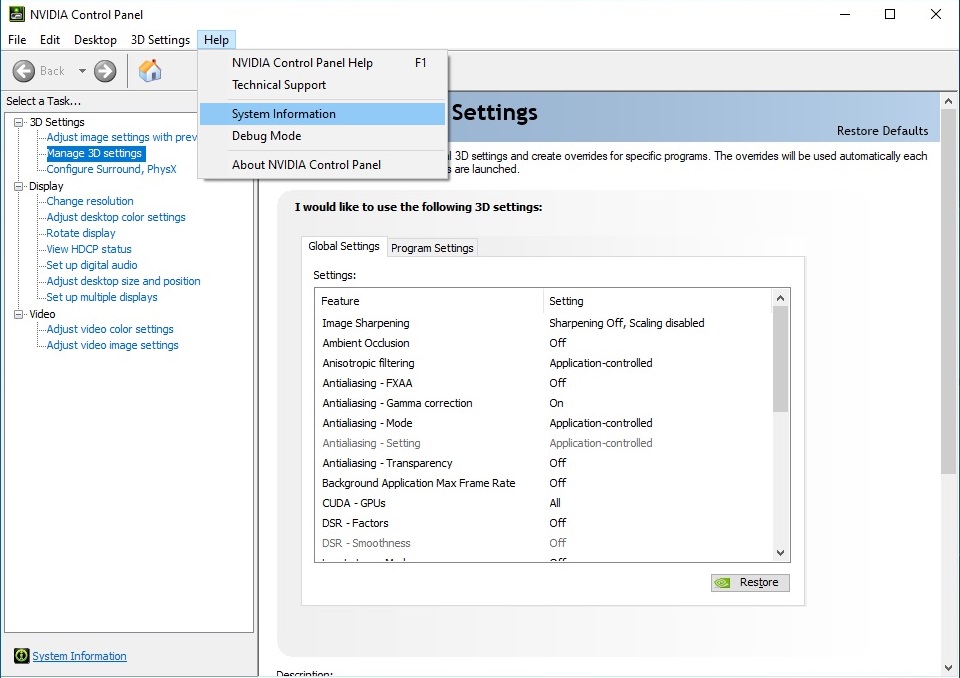Switch to the Program Settings tab

tap(432, 248)
